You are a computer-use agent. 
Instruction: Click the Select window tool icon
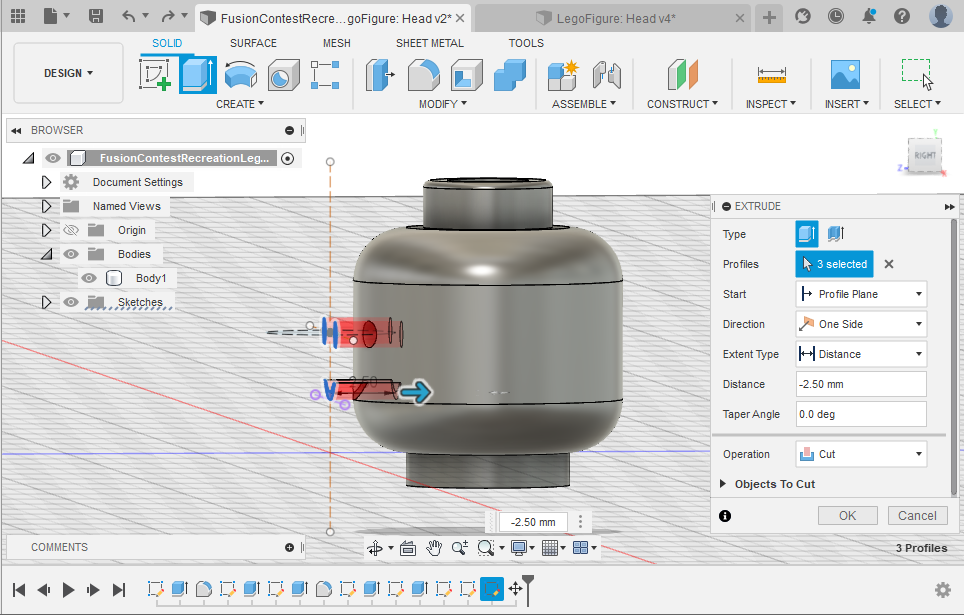(917, 74)
